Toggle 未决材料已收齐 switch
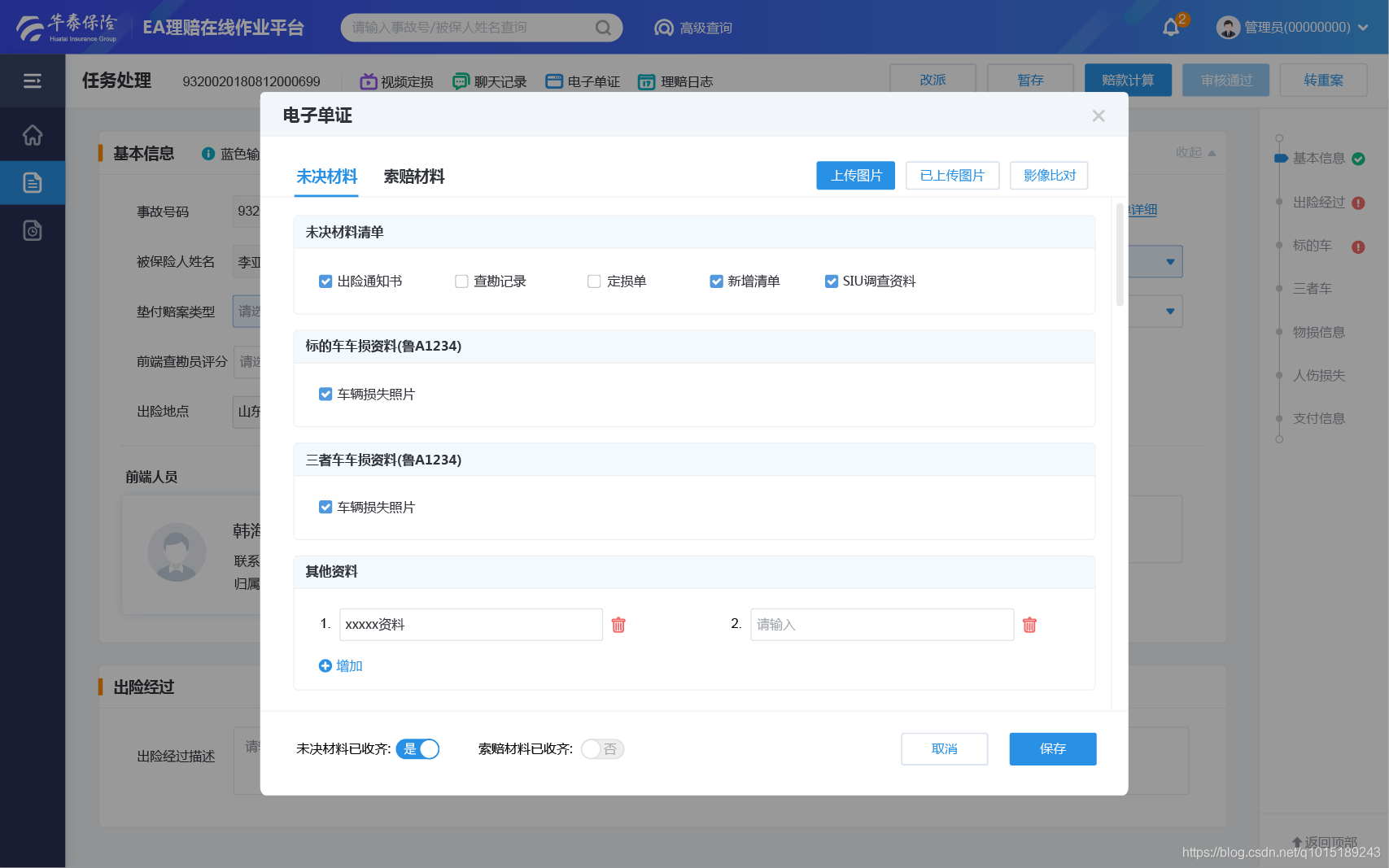This screenshot has width=1389, height=868. coord(417,748)
